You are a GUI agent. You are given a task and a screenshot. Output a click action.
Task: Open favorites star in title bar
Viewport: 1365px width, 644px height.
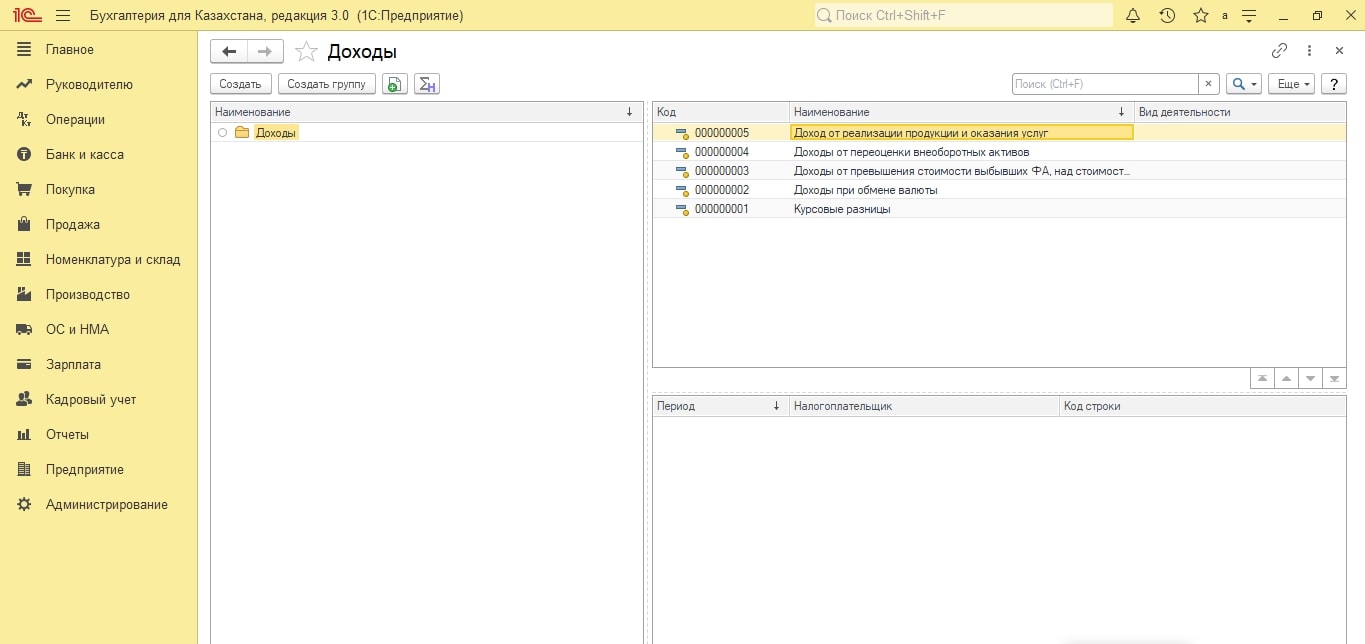(x=1200, y=16)
